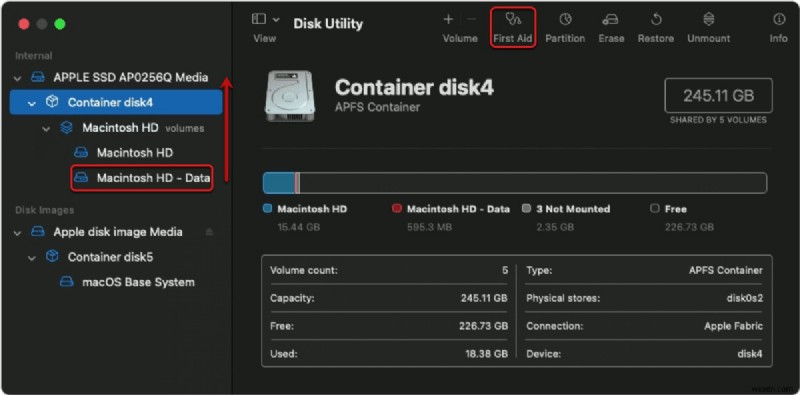Click the First Aid stethoscope icon
Viewport: 800px width, 395px height.
[513, 19]
